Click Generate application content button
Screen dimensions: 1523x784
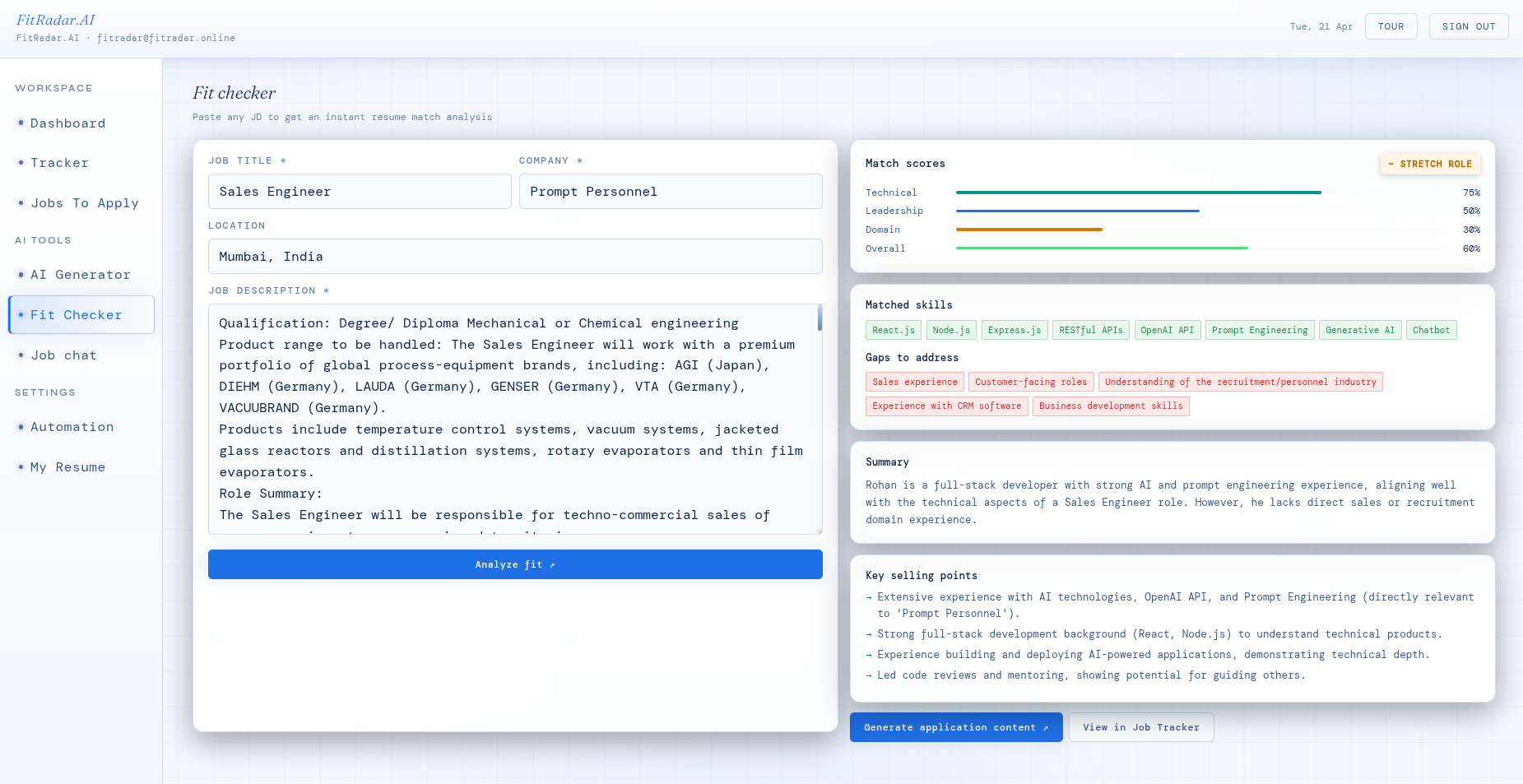pos(956,727)
